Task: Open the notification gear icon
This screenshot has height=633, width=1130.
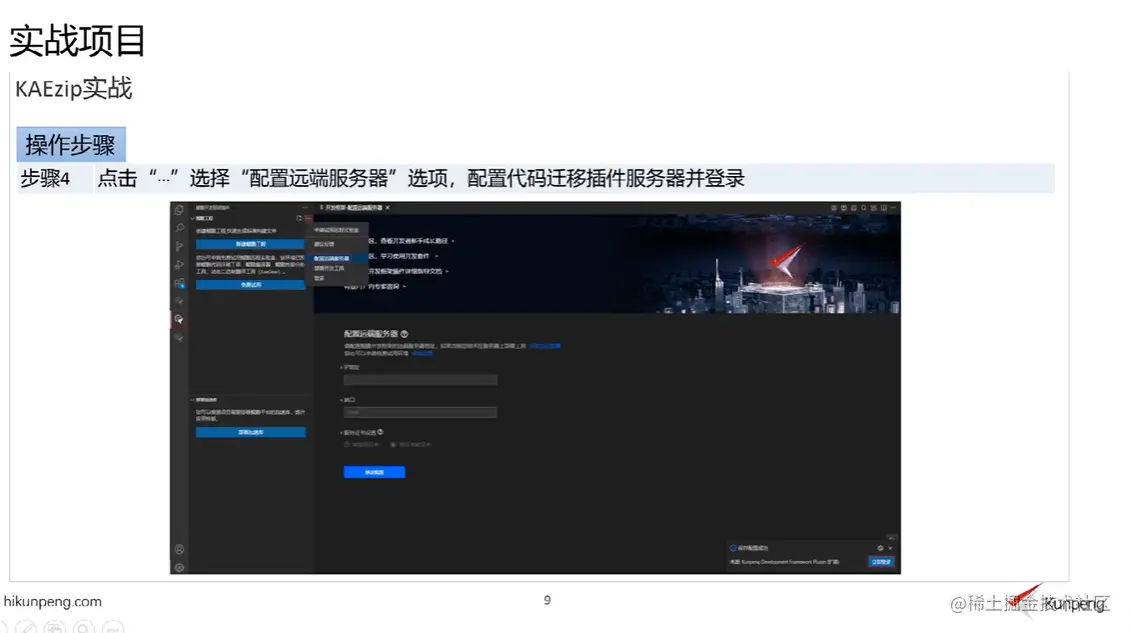Action: (x=880, y=548)
